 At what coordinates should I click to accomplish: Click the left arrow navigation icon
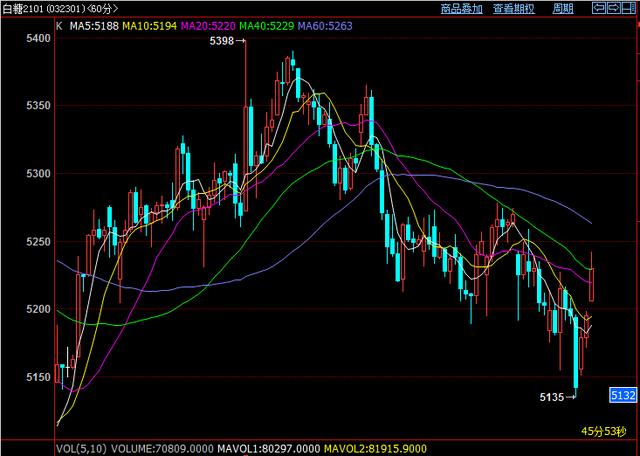tap(599, 8)
